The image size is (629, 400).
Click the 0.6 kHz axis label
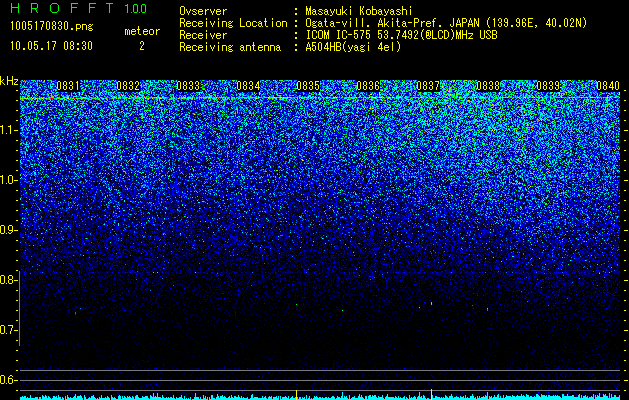point(7,380)
